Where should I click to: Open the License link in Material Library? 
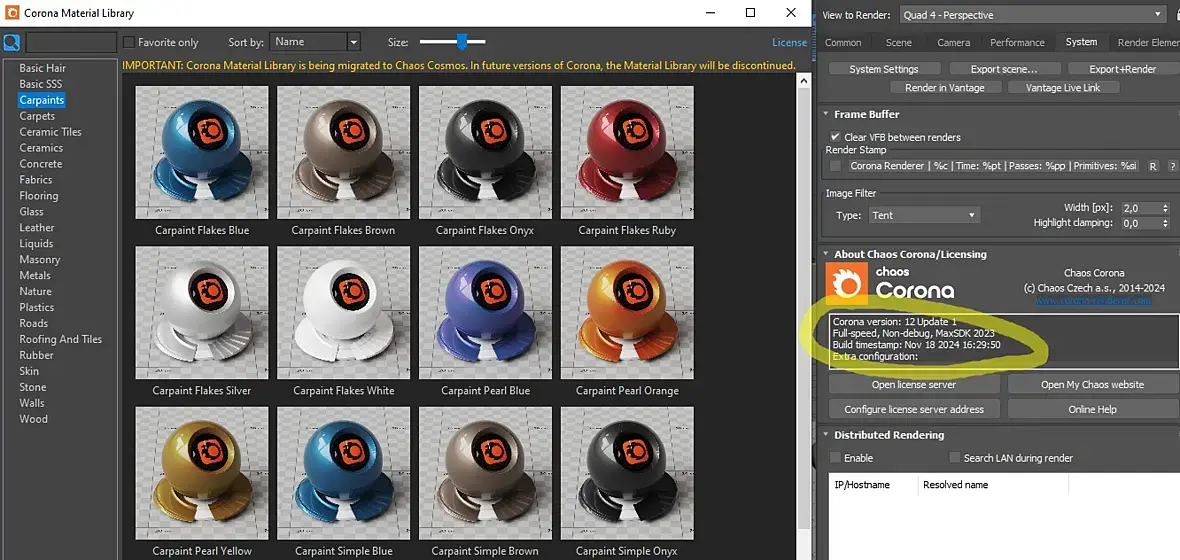click(x=789, y=42)
